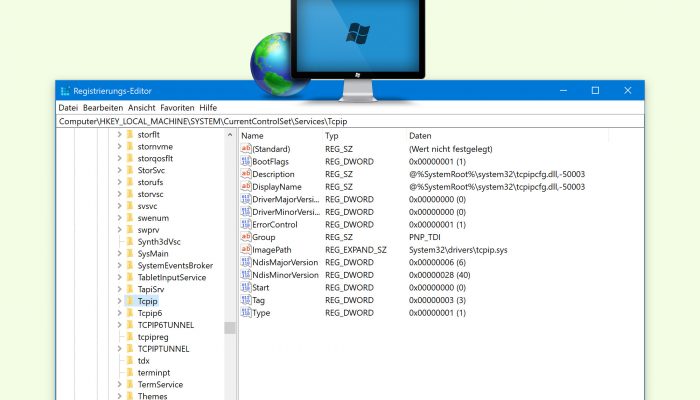
Task: Expand the SysMain tree node
Action: click(119, 254)
